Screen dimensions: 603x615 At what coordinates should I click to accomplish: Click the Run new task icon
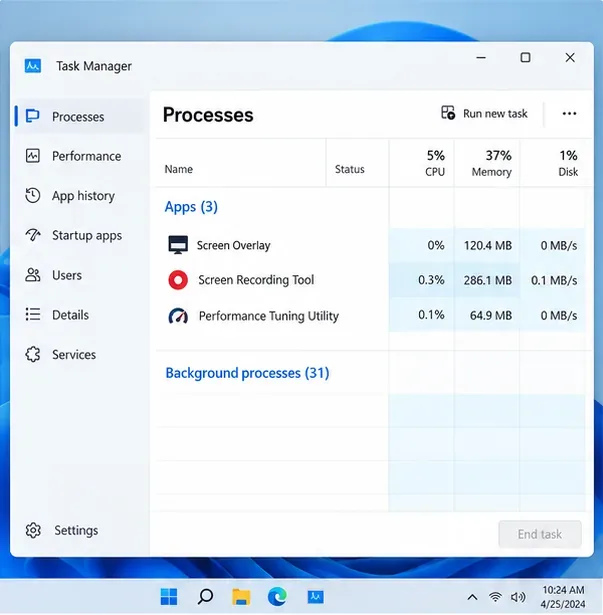pyautogui.click(x=448, y=113)
